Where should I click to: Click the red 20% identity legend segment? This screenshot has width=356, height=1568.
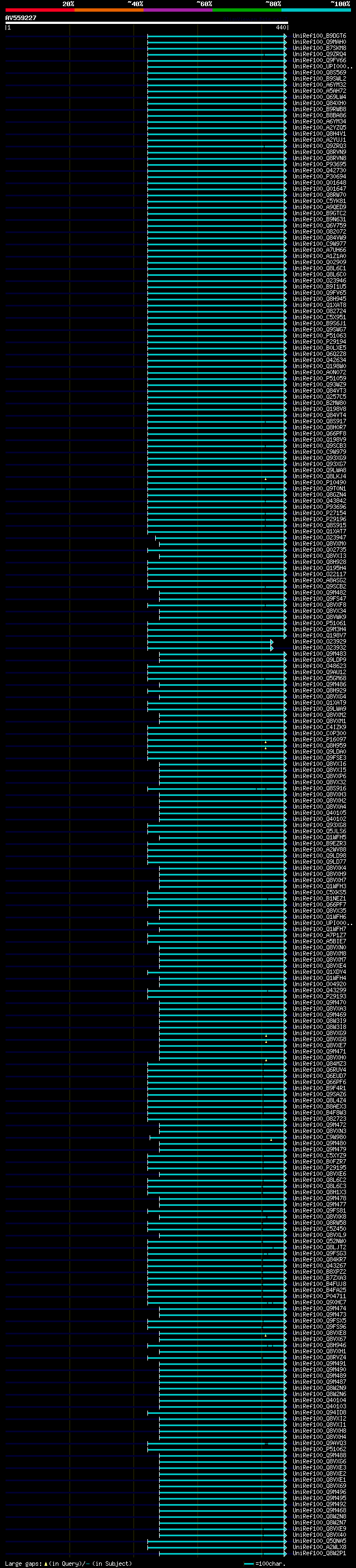[39, 10]
